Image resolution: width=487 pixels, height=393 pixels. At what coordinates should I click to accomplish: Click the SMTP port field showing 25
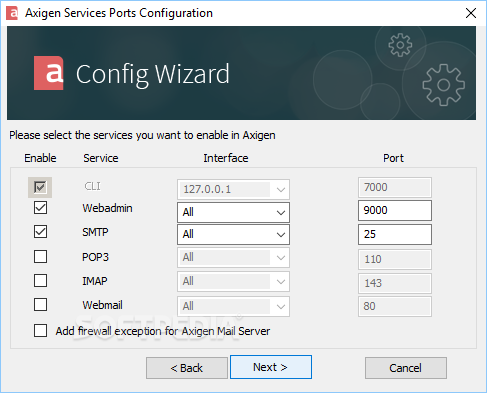(x=395, y=234)
